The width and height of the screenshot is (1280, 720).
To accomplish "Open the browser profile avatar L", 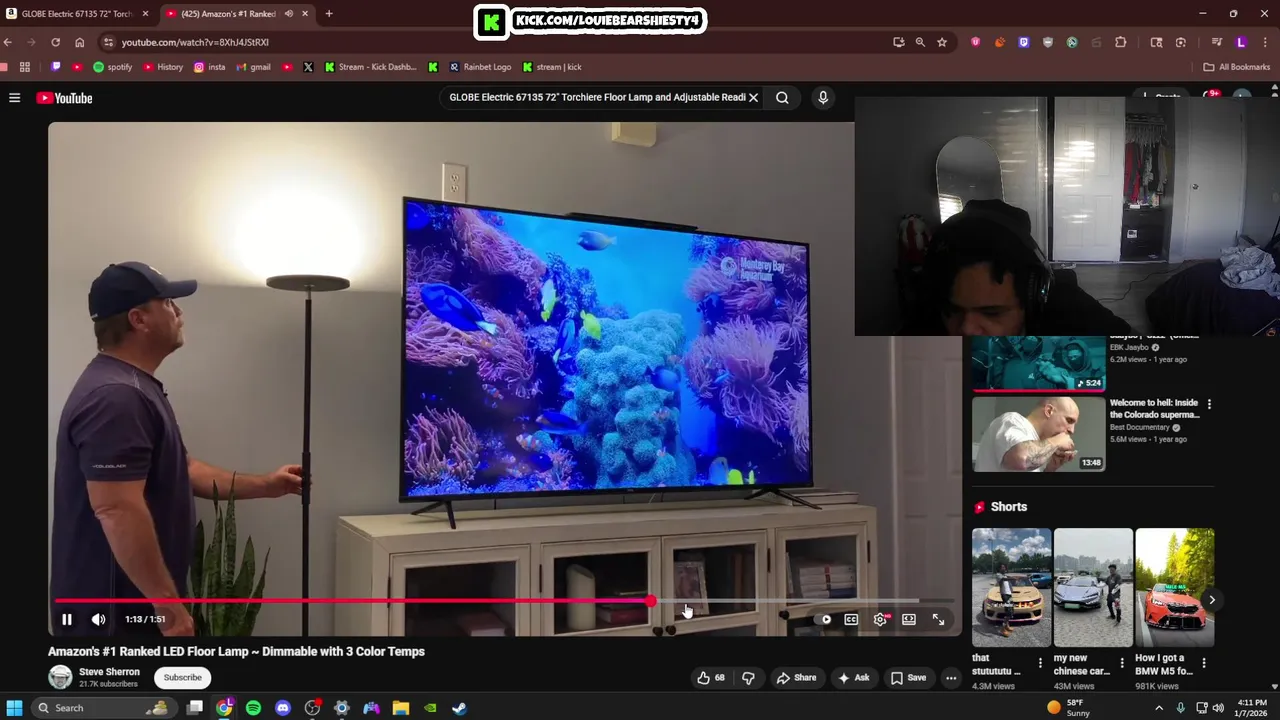I will point(1241,42).
